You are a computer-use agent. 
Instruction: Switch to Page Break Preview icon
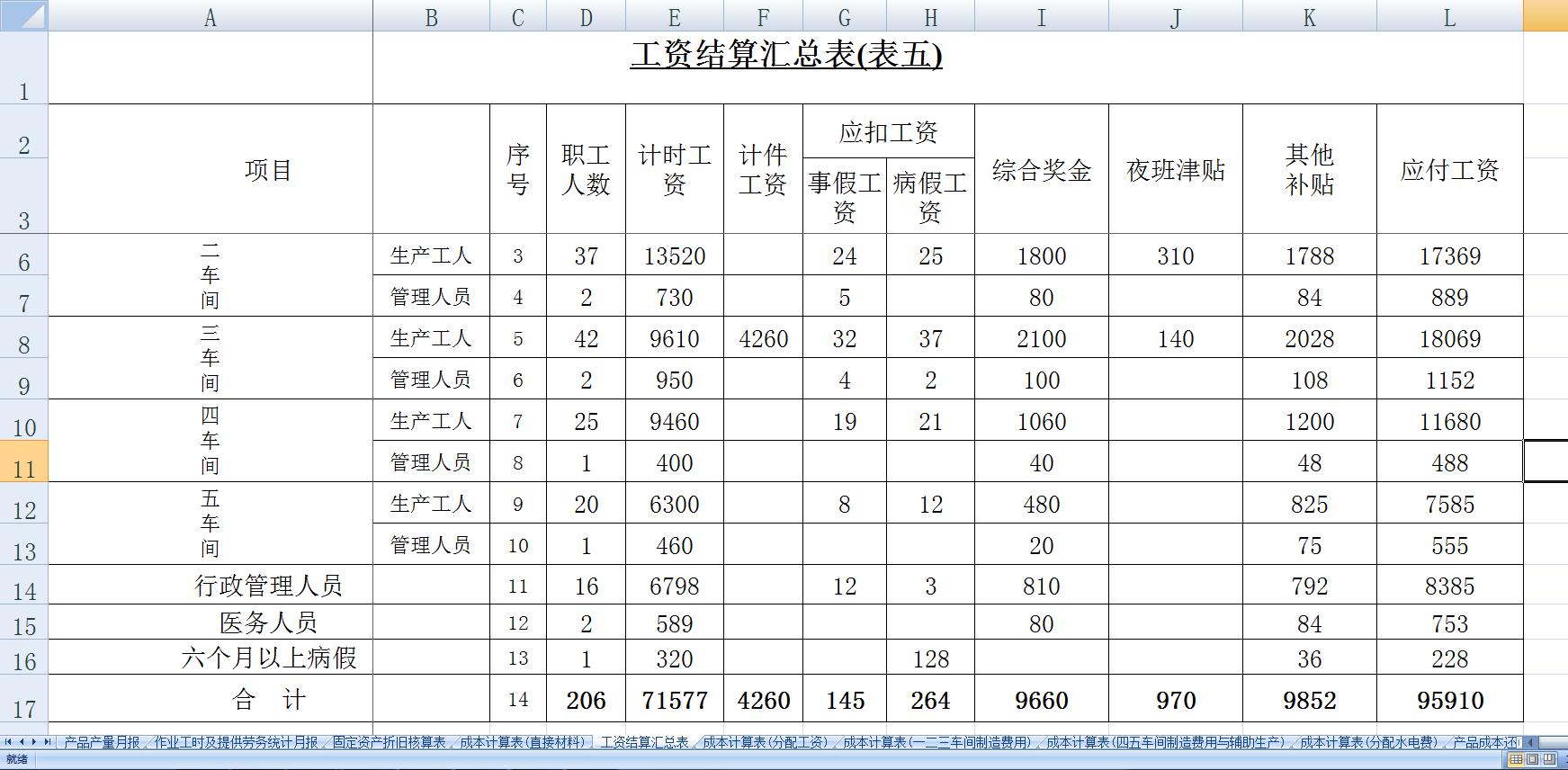[x=1549, y=759]
